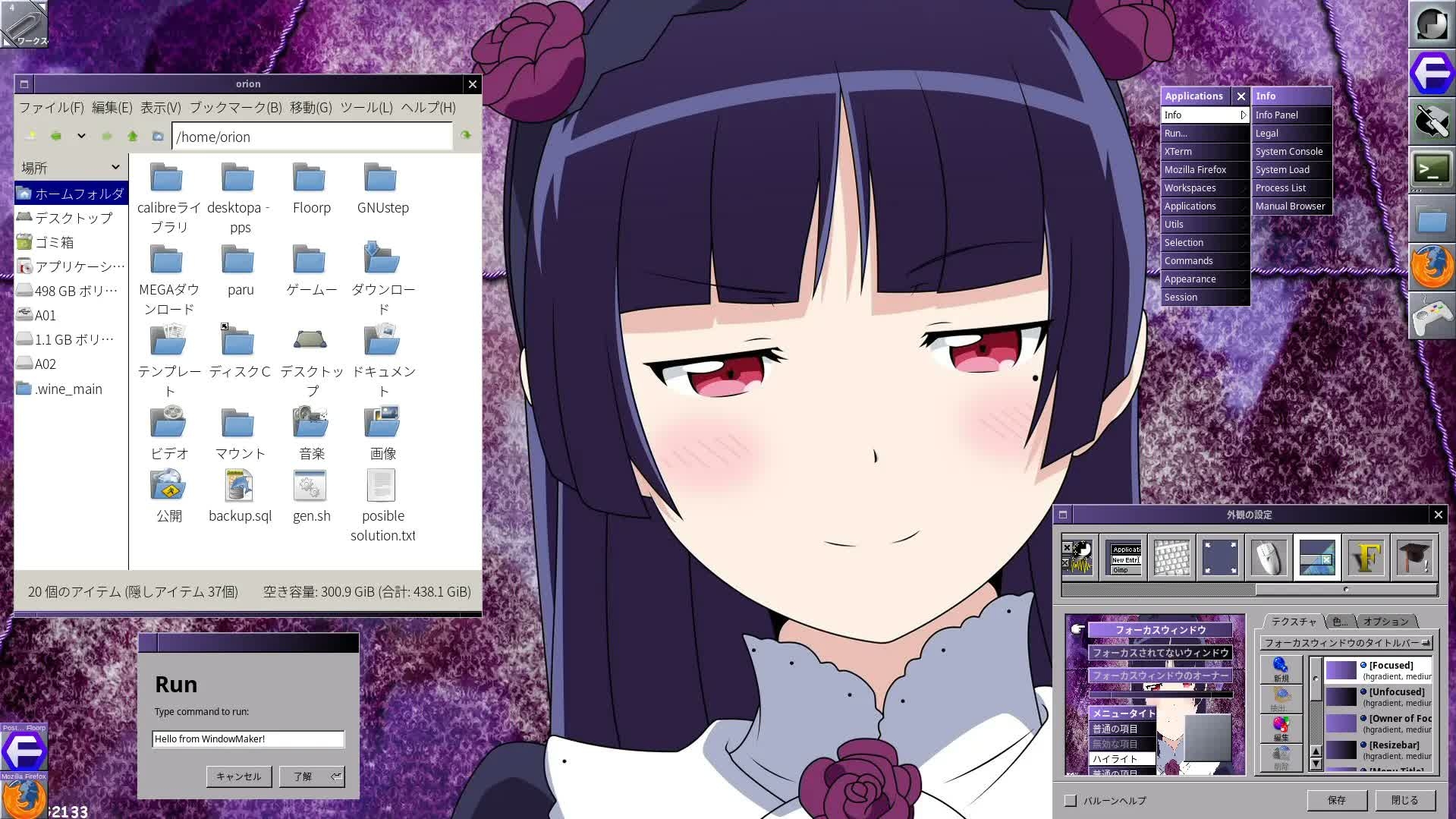Open the history dropdown arrow next to back
This screenshot has width=1456, height=819.
(81, 137)
